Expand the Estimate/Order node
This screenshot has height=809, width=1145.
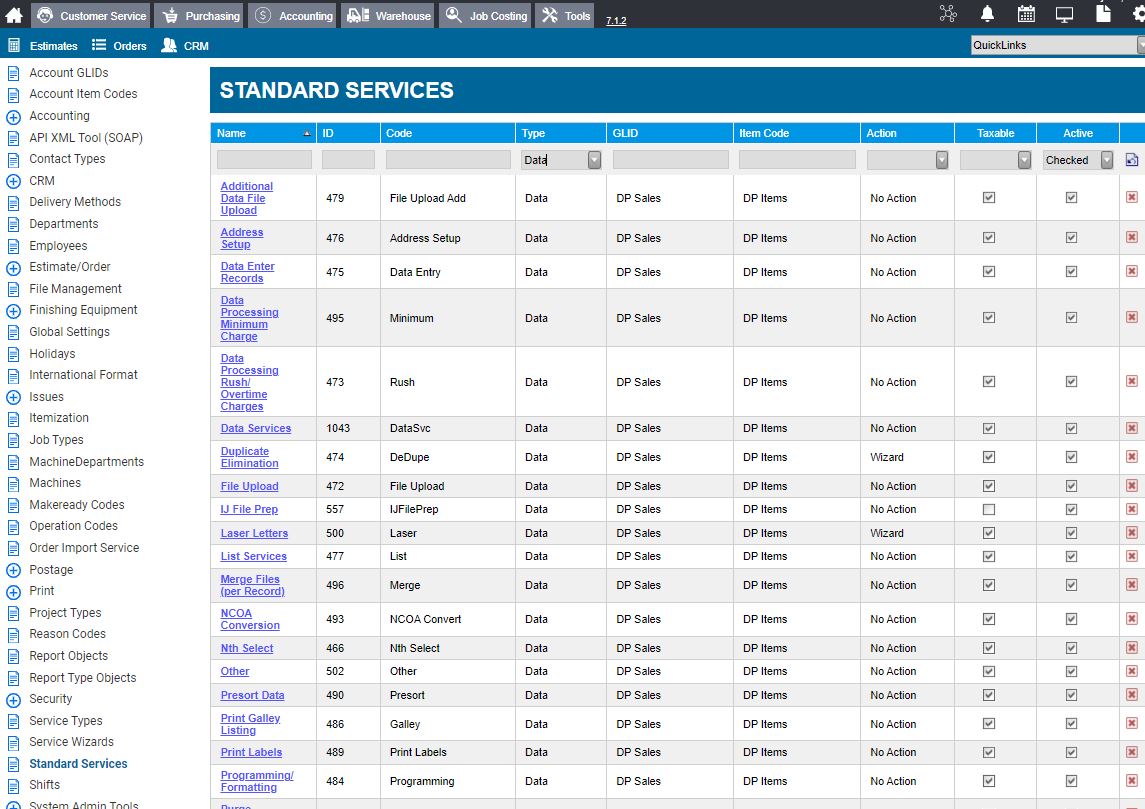(x=13, y=268)
